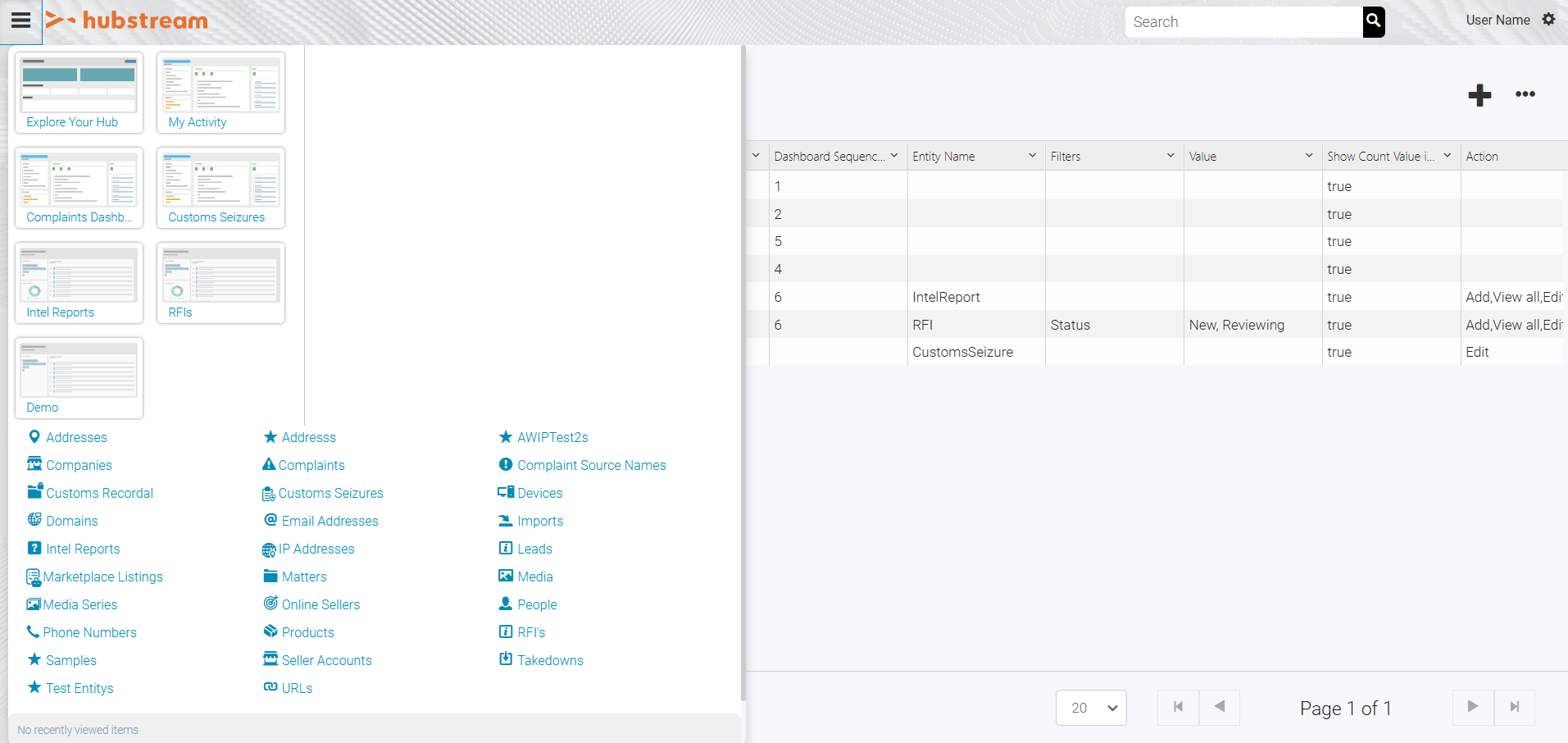The height and width of the screenshot is (743, 1568).
Task: Jump to the last page arrow
Action: click(1514, 707)
